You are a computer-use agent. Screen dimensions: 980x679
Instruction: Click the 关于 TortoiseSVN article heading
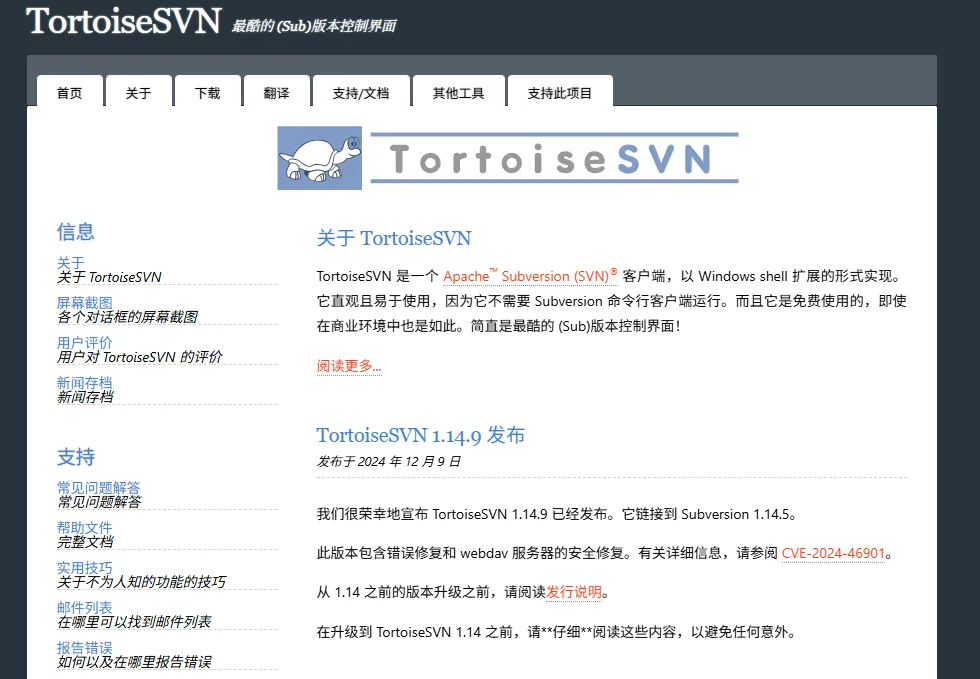pos(394,238)
